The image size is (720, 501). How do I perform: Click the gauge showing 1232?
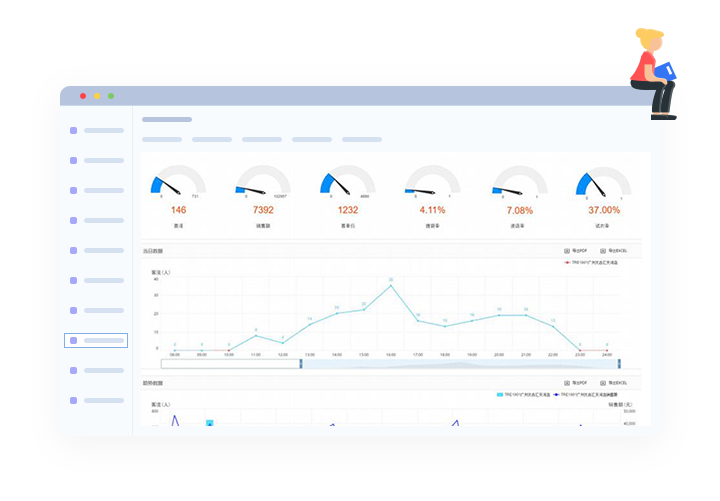point(348,180)
